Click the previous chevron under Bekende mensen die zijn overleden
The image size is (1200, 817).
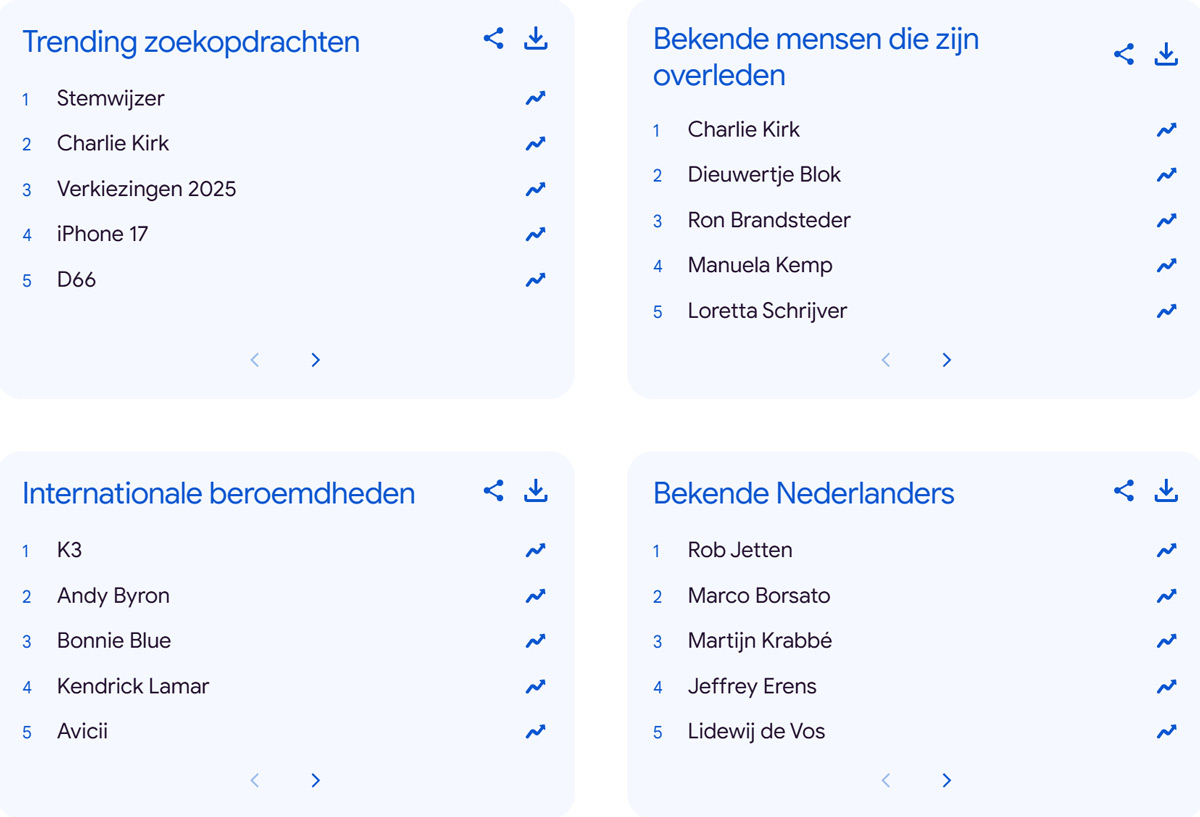coord(886,359)
